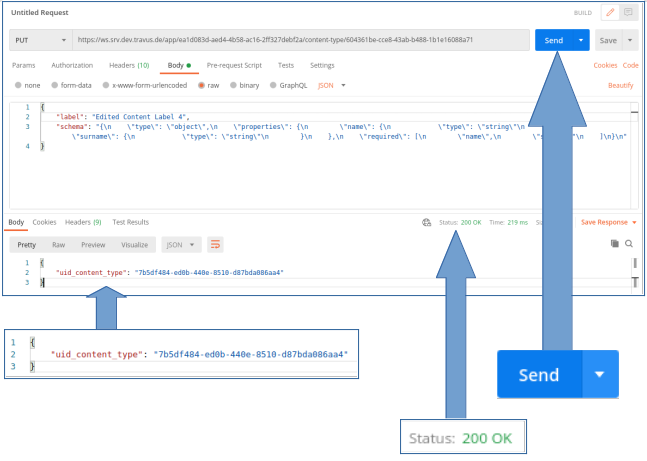Select the 'none' body type
This screenshot has height=461, width=647.
click(x=27, y=85)
